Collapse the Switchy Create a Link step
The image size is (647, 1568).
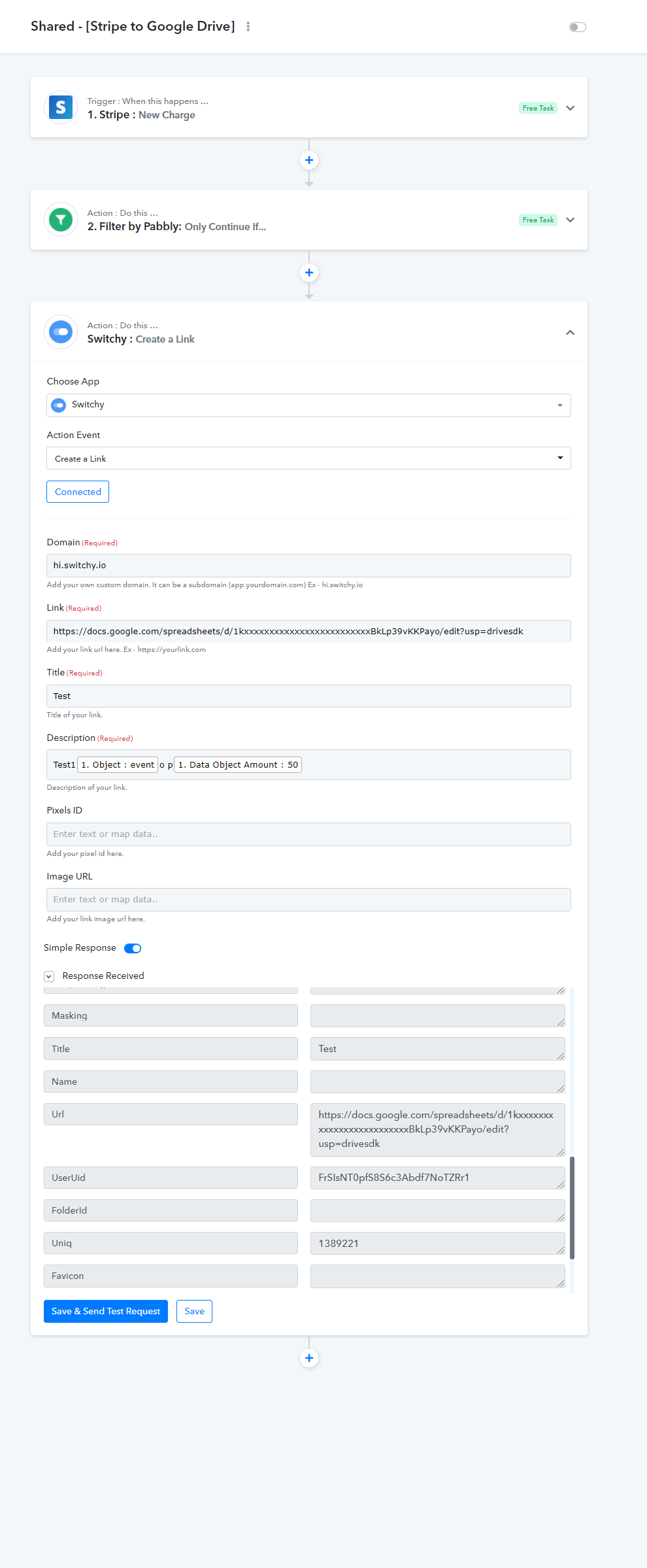(x=570, y=332)
